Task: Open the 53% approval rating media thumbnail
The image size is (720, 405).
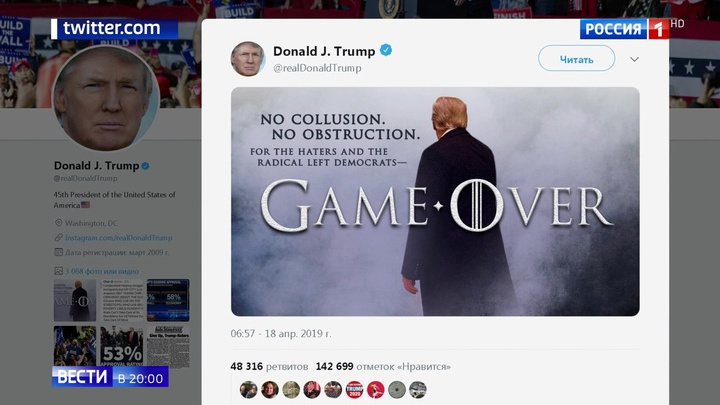Action: (122, 346)
